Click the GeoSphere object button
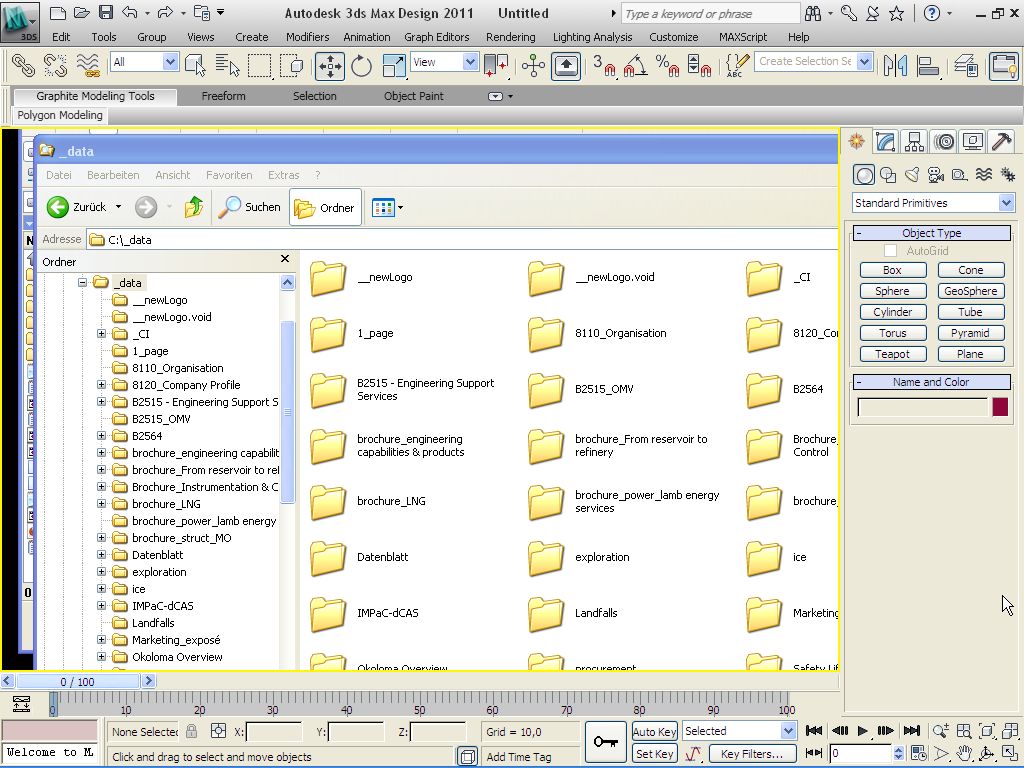 tap(970, 291)
